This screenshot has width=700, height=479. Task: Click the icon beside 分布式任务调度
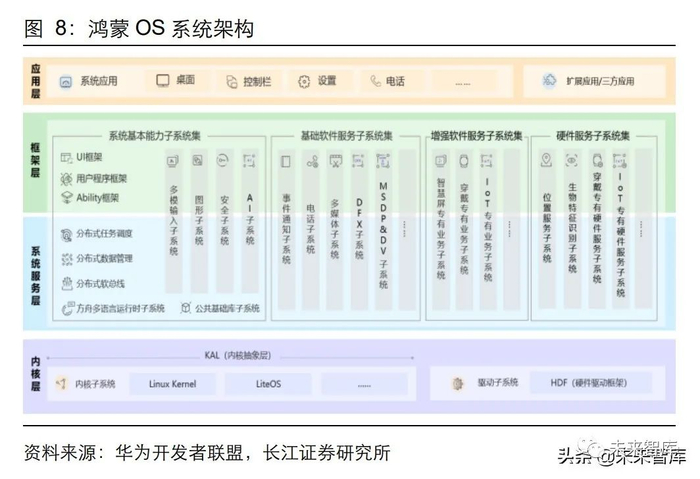pos(67,234)
